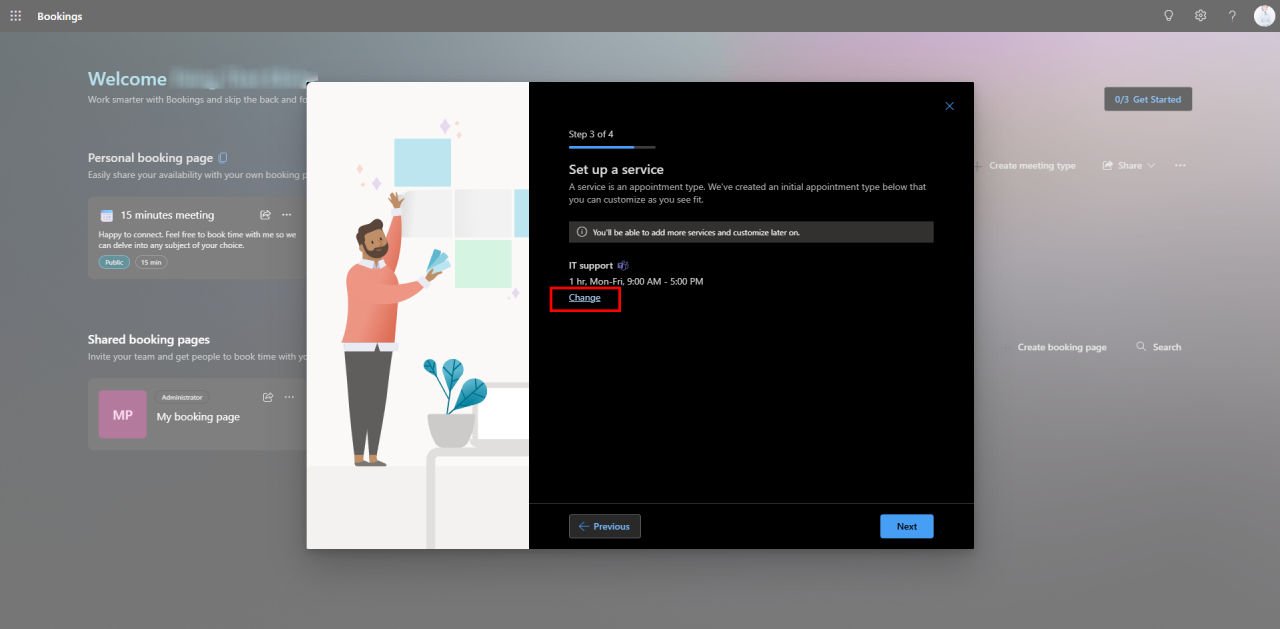Click the Public tag on meeting card

(114, 262)
